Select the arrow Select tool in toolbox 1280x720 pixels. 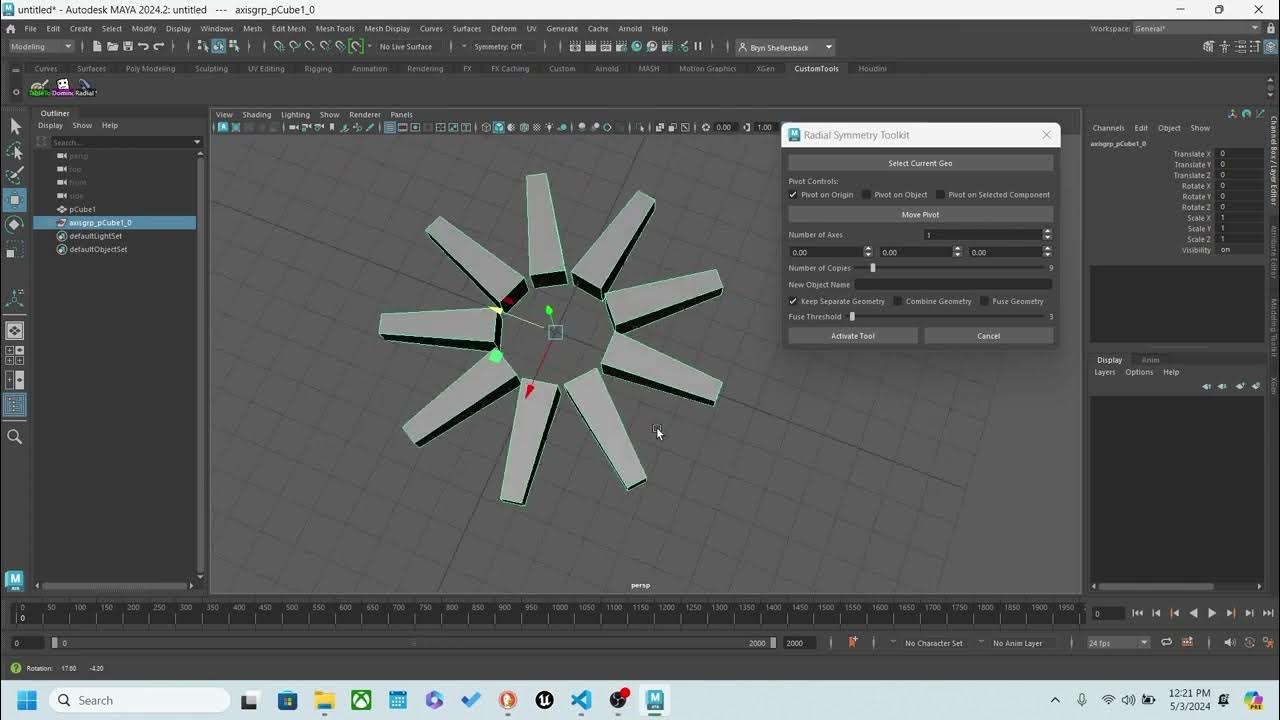pos(15,126)
